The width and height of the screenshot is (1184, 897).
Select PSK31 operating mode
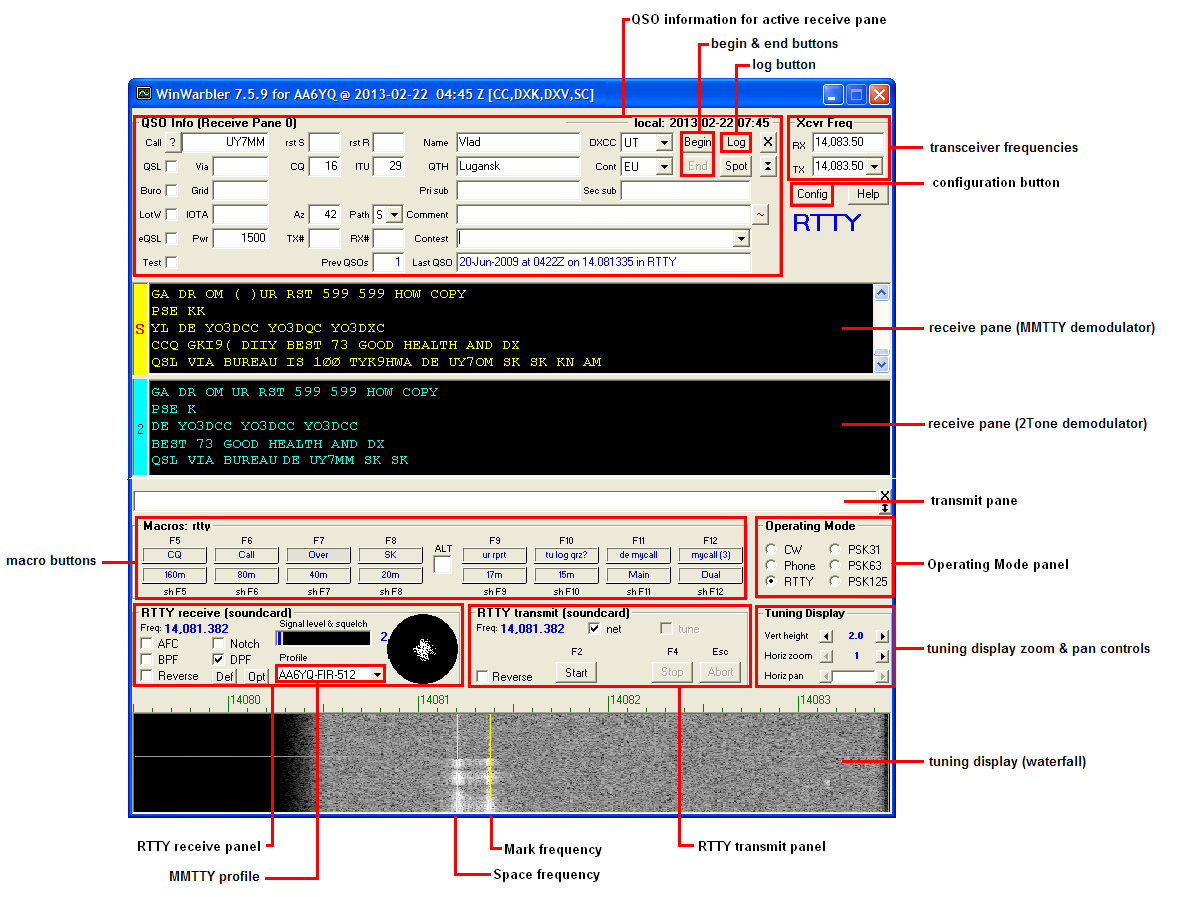pos(834,549)
